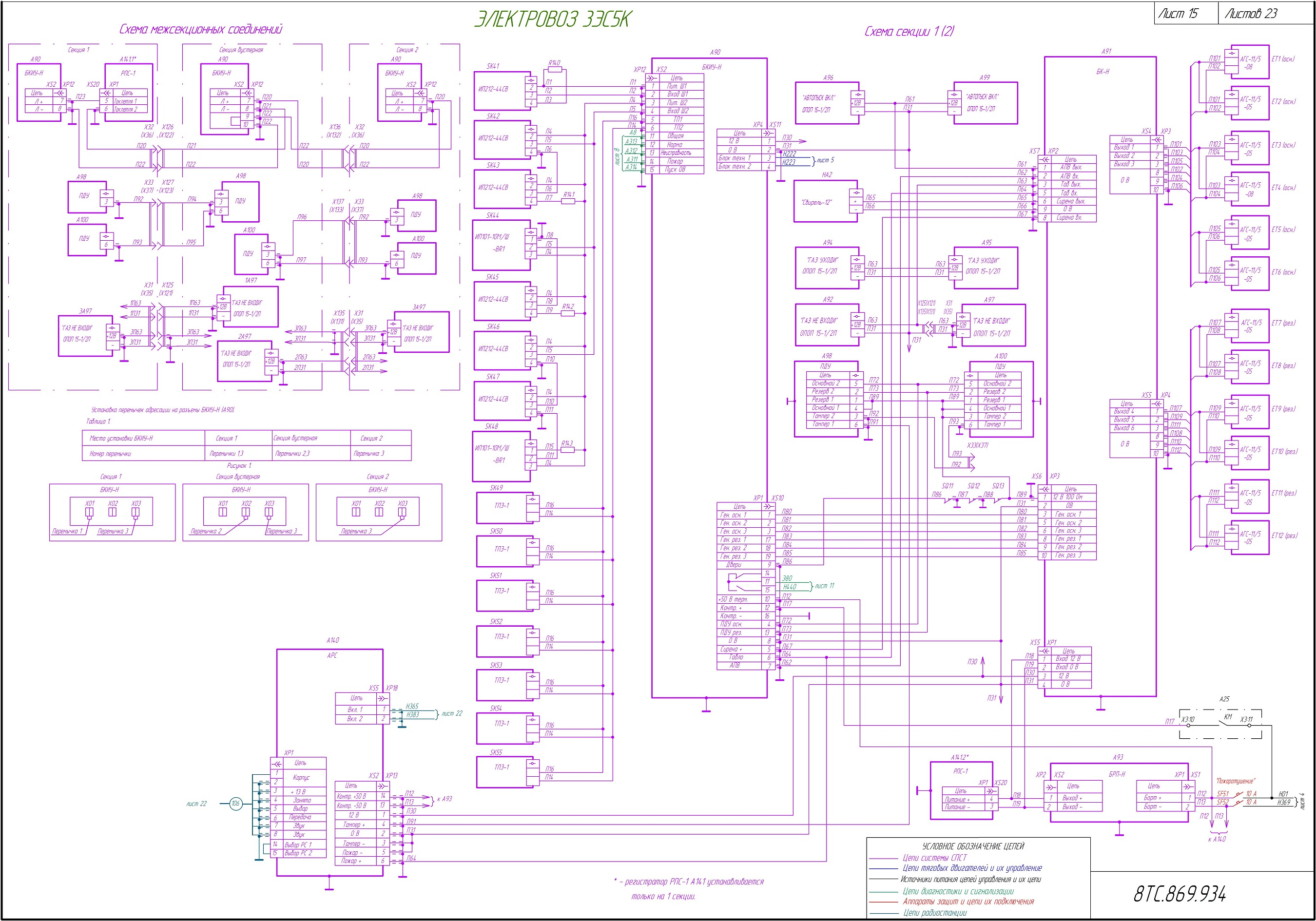The image size is (1316, 921).
Task: Click the "БРП-Н" block name
Action: [1117, 774]
